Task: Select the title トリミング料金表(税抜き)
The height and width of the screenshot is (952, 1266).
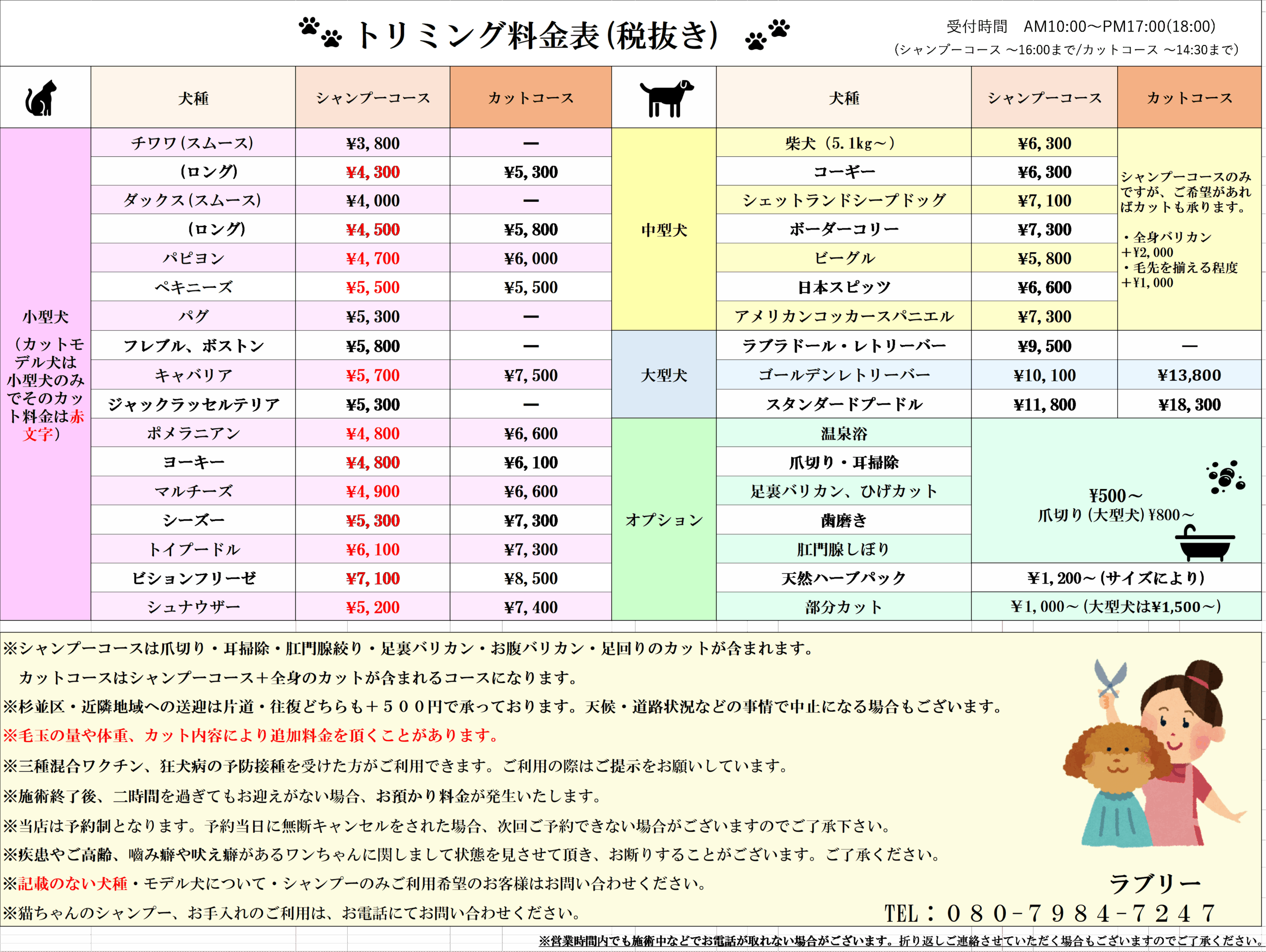Action: pyautogui.click(x=537, y=35)
